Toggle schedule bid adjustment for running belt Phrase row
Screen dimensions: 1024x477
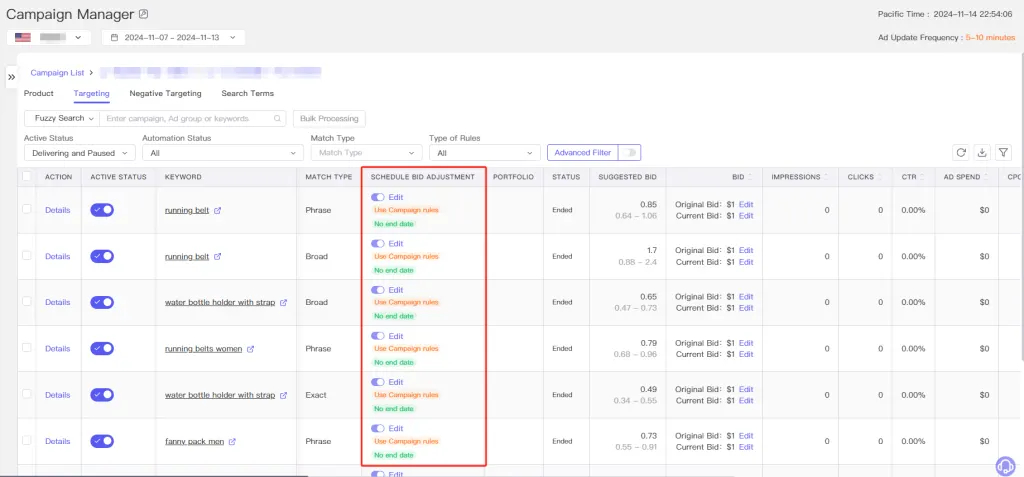[377, 197]
